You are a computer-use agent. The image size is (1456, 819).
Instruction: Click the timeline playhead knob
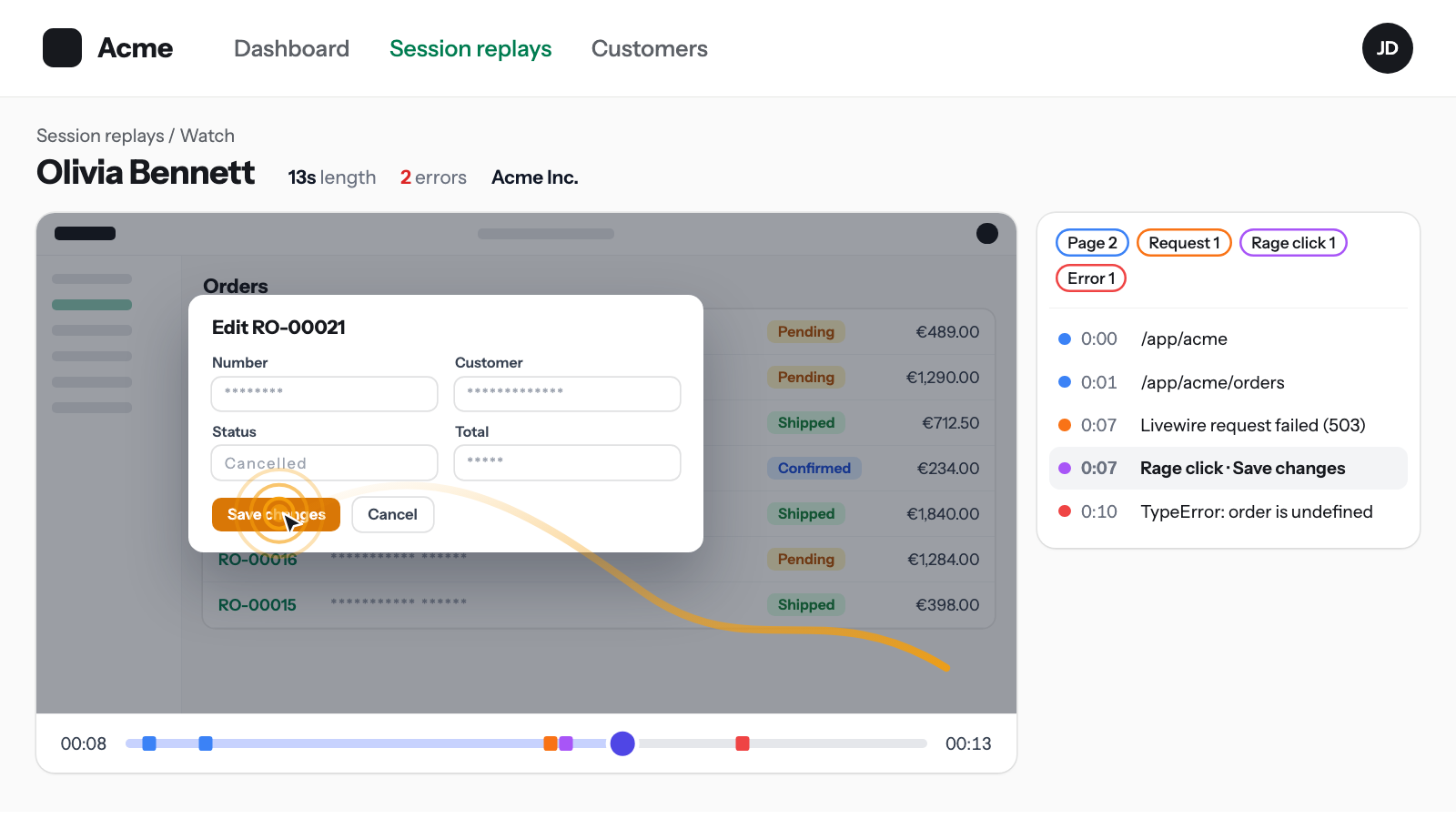[x=622, y=743]
